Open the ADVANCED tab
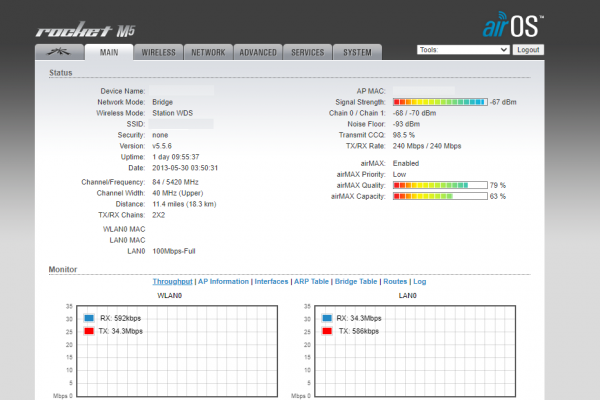600x400 pixels. tap(258, 51)
